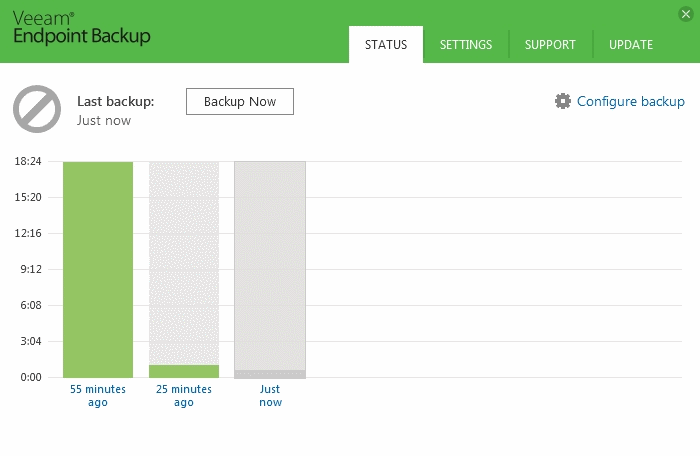Go to the Support tab
The width and height of the screenshot is (700, 456).
[x=550, y=44]
